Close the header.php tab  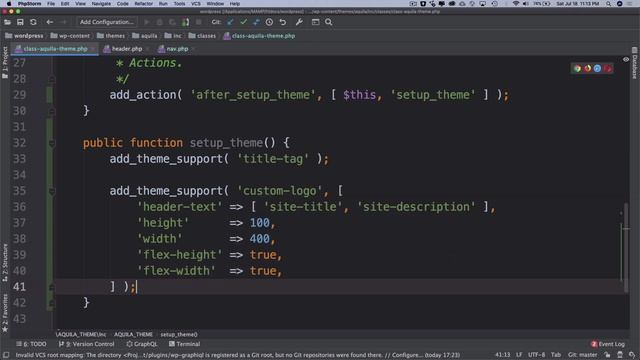click(147, 49)
